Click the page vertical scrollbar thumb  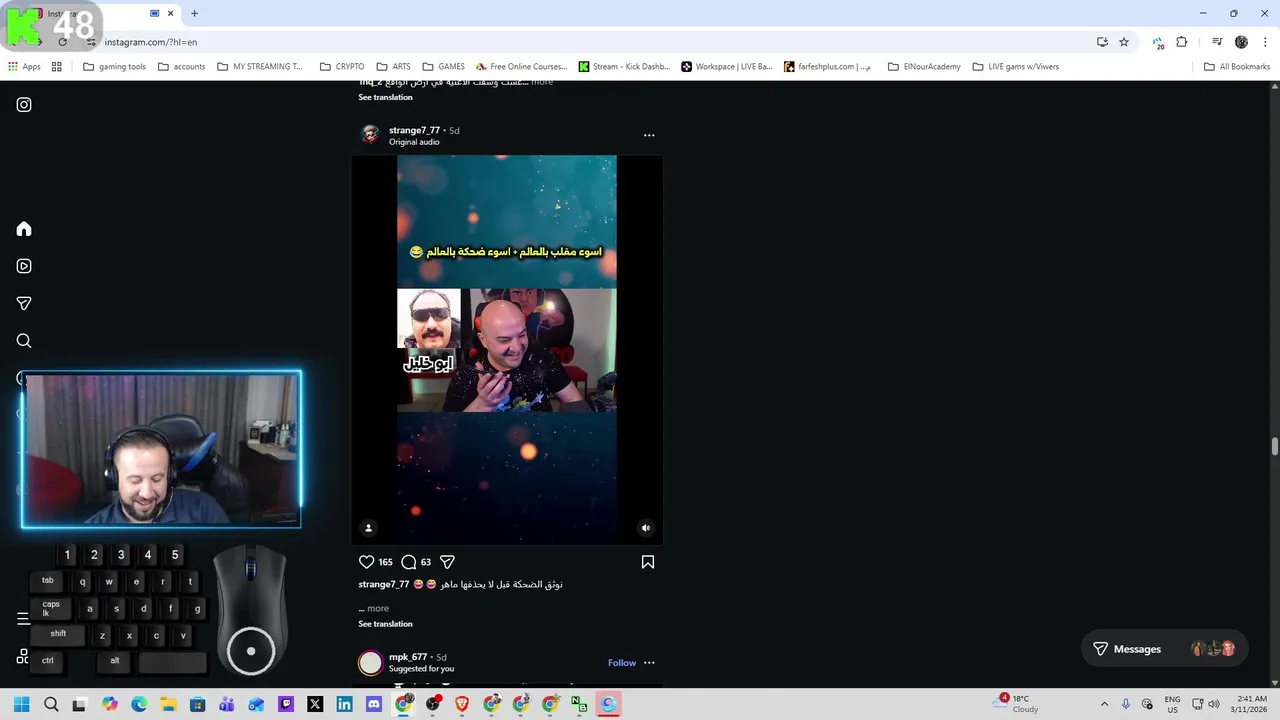[x=1274, y=445]
